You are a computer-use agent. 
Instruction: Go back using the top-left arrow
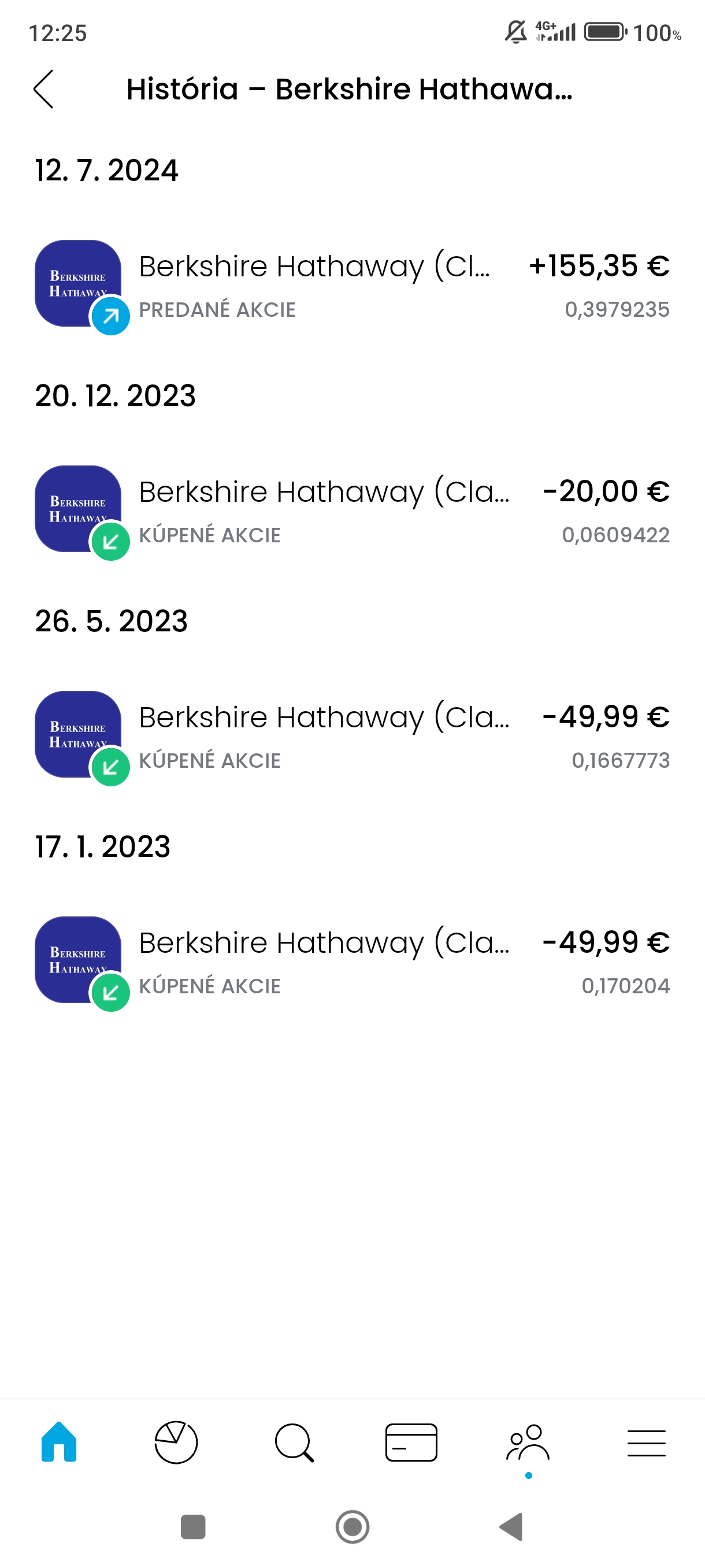pos(43,89)
